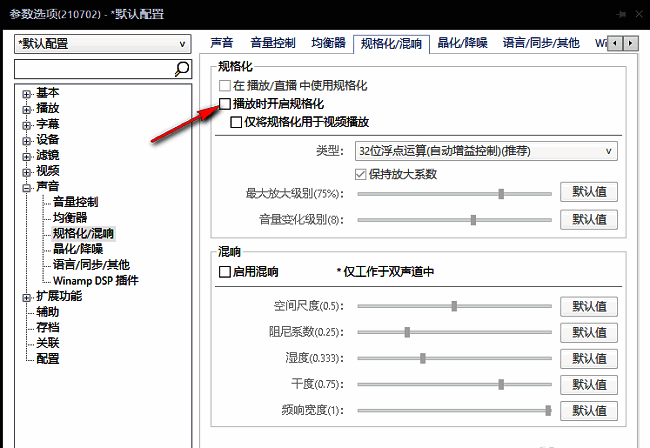Open the 晶化/降噪 tab
This screenshot has width=650, height=448.
pyautogui.click(x=464, y=43)
